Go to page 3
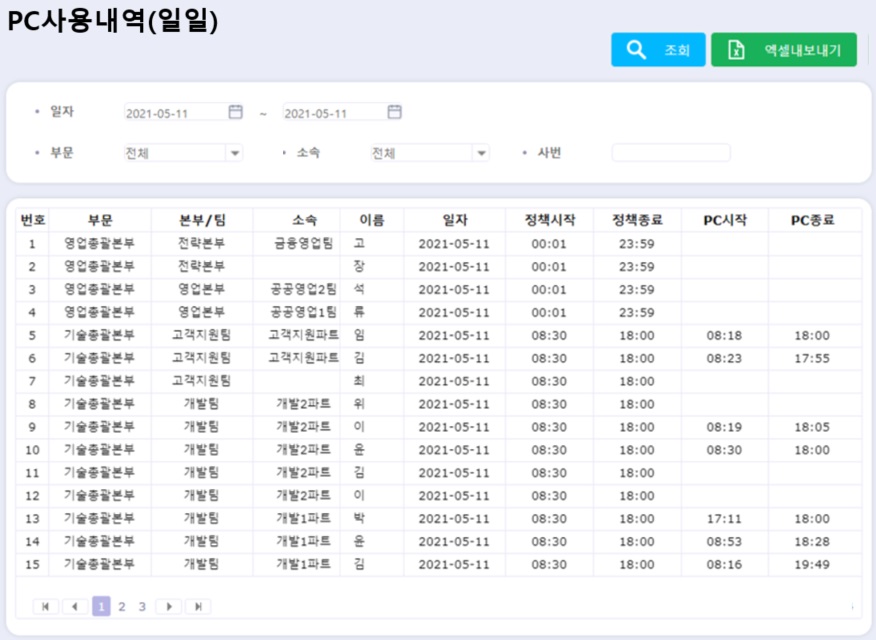 coord(142,606)
